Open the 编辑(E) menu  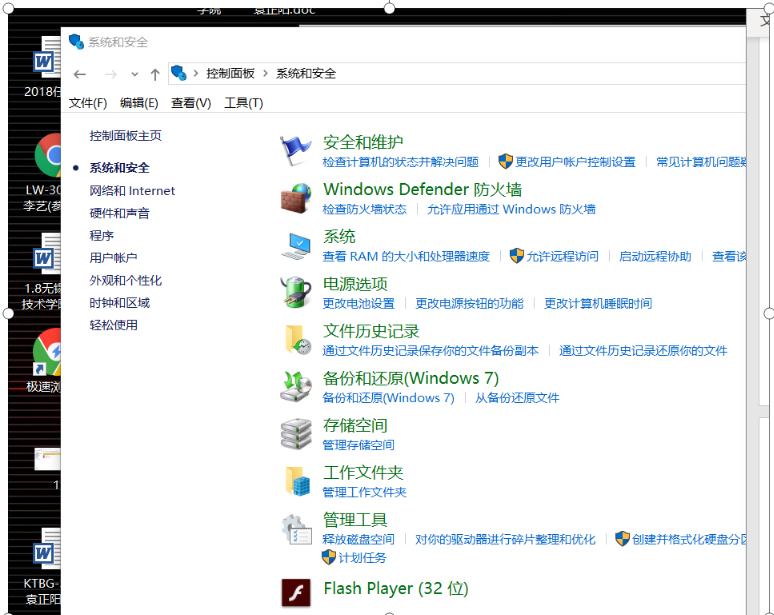139,103
